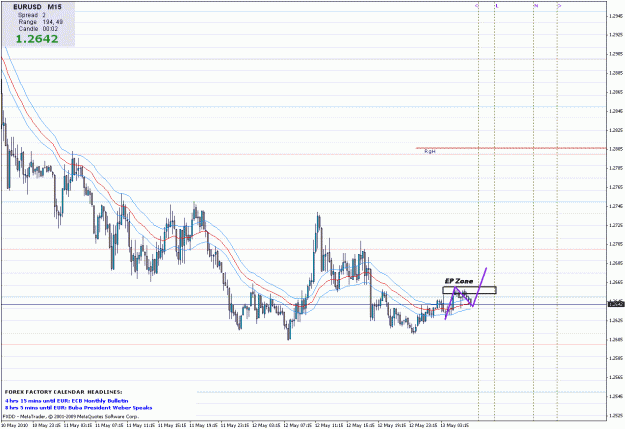Click the 1.2745 price axis label

[x=616, y=206]
